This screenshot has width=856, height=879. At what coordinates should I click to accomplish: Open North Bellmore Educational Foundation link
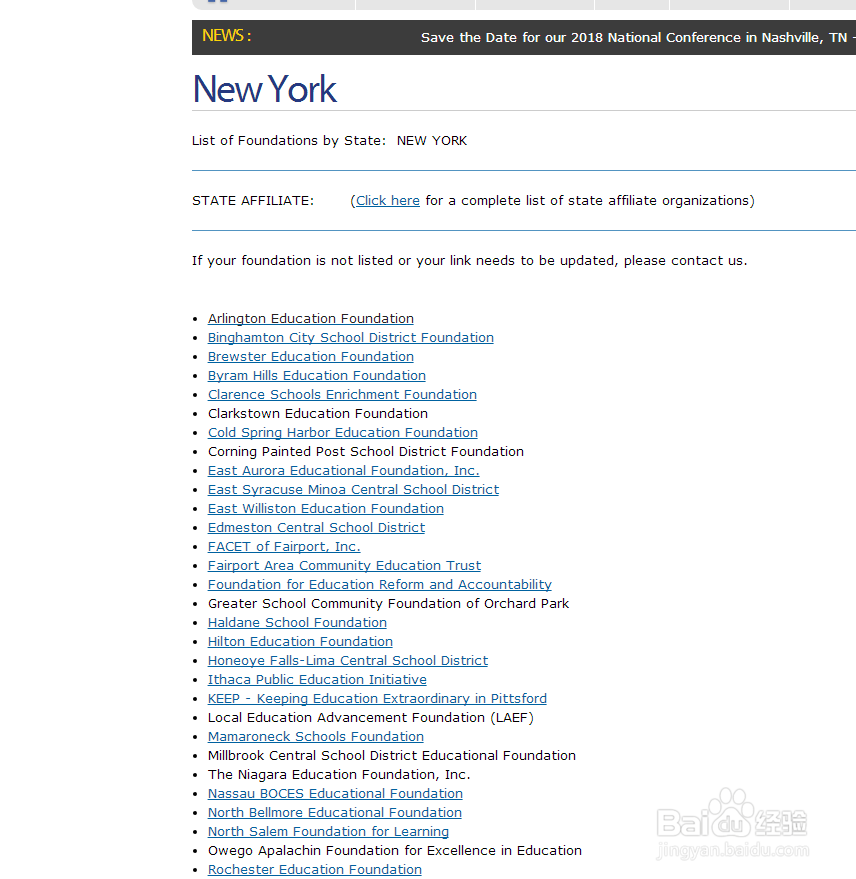coord(335,813)
